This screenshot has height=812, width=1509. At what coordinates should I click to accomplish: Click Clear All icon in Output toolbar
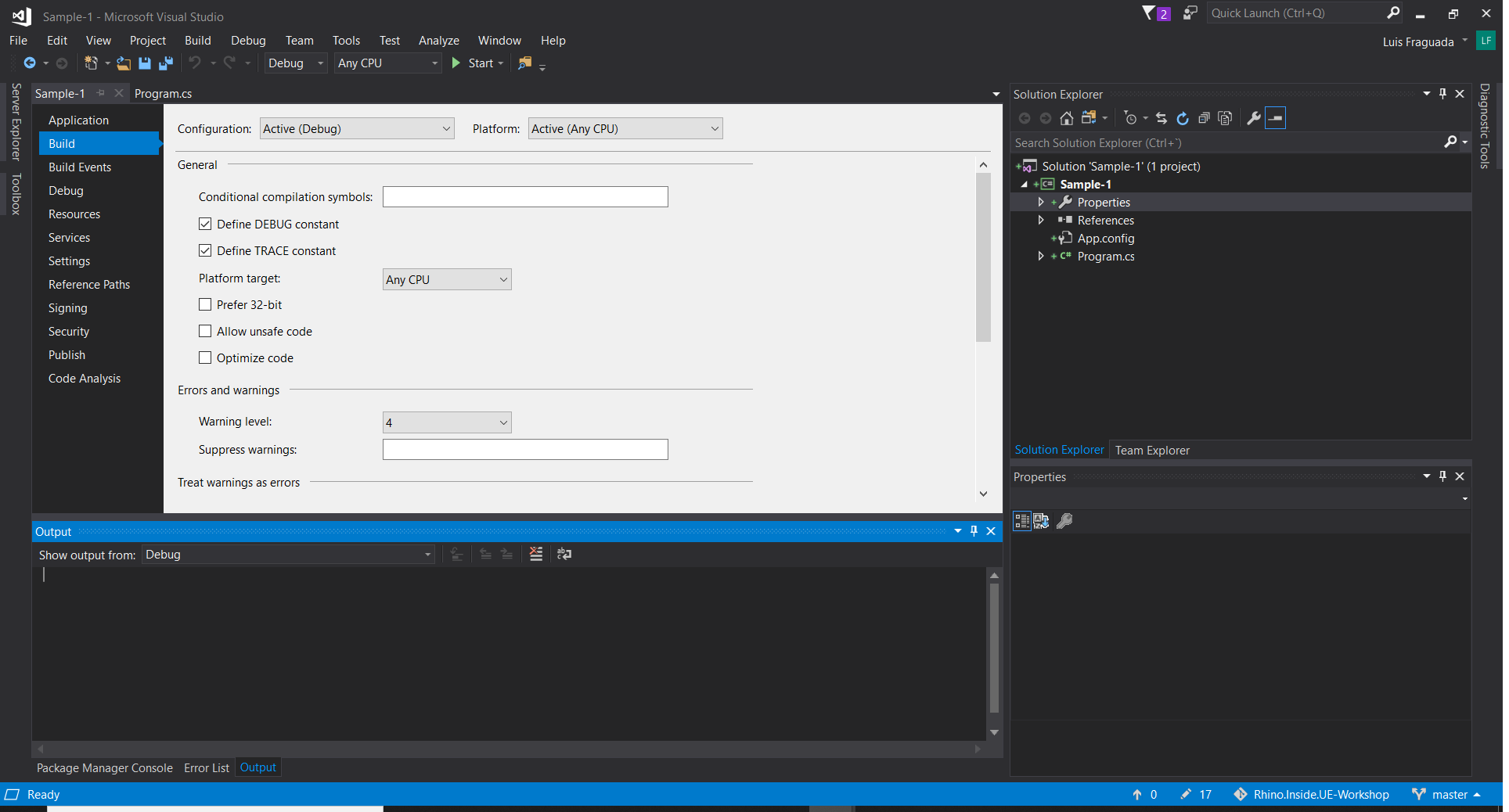(536, 554)
